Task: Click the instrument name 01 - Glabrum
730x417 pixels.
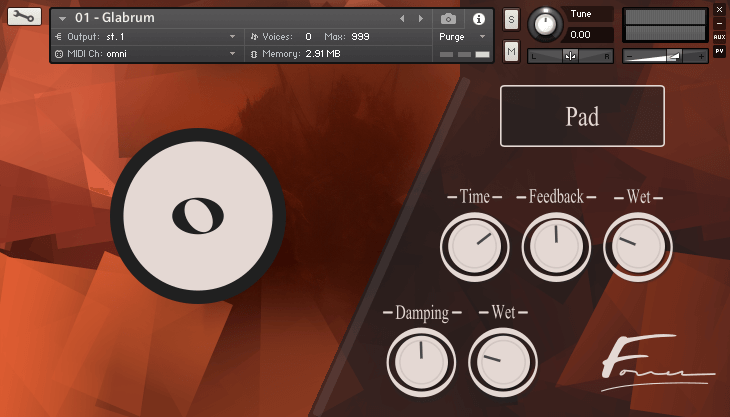Action: tap(115, 18)
